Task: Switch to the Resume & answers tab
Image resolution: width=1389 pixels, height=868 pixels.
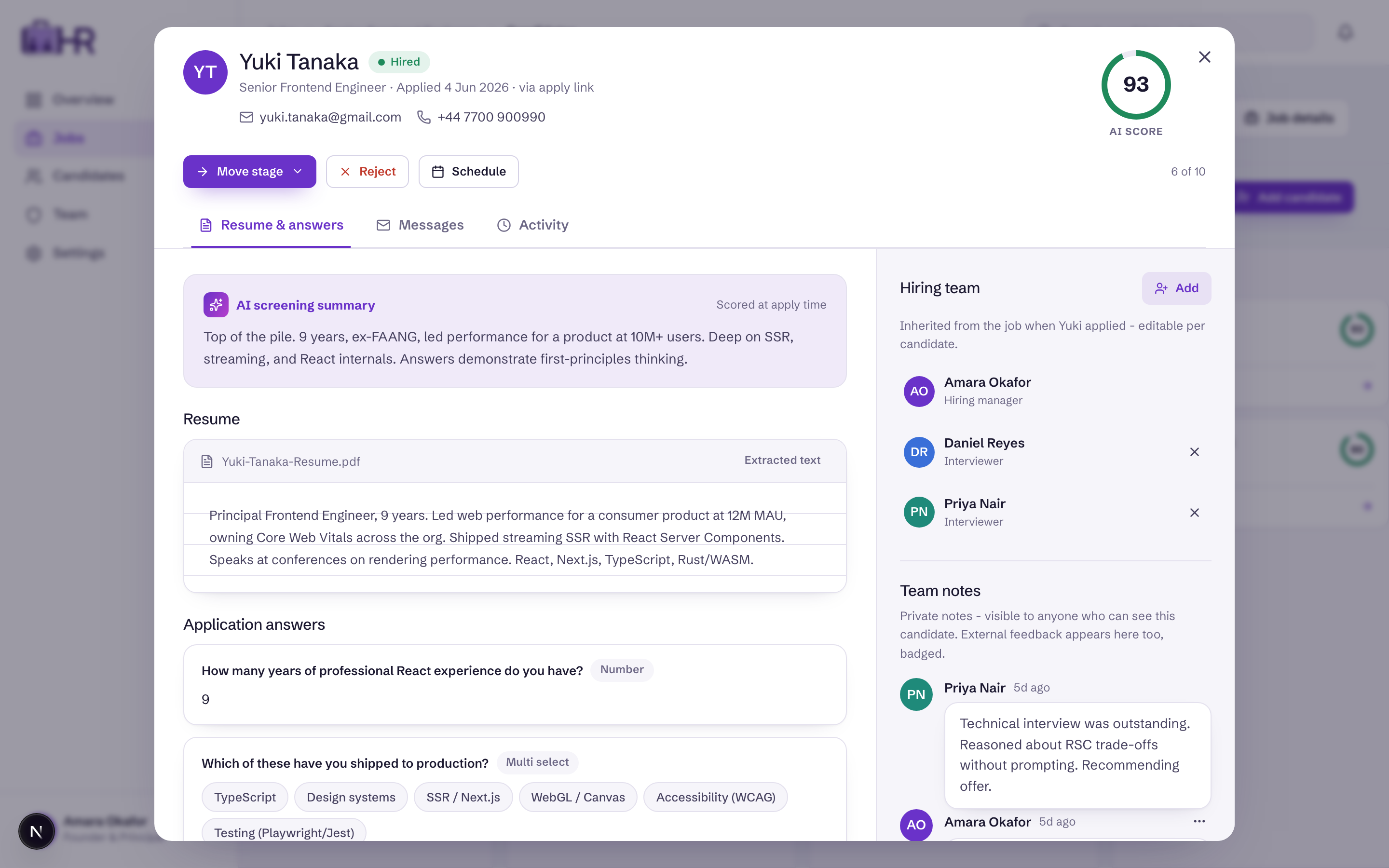Action: pyautogui.click(x=271, y=225)
